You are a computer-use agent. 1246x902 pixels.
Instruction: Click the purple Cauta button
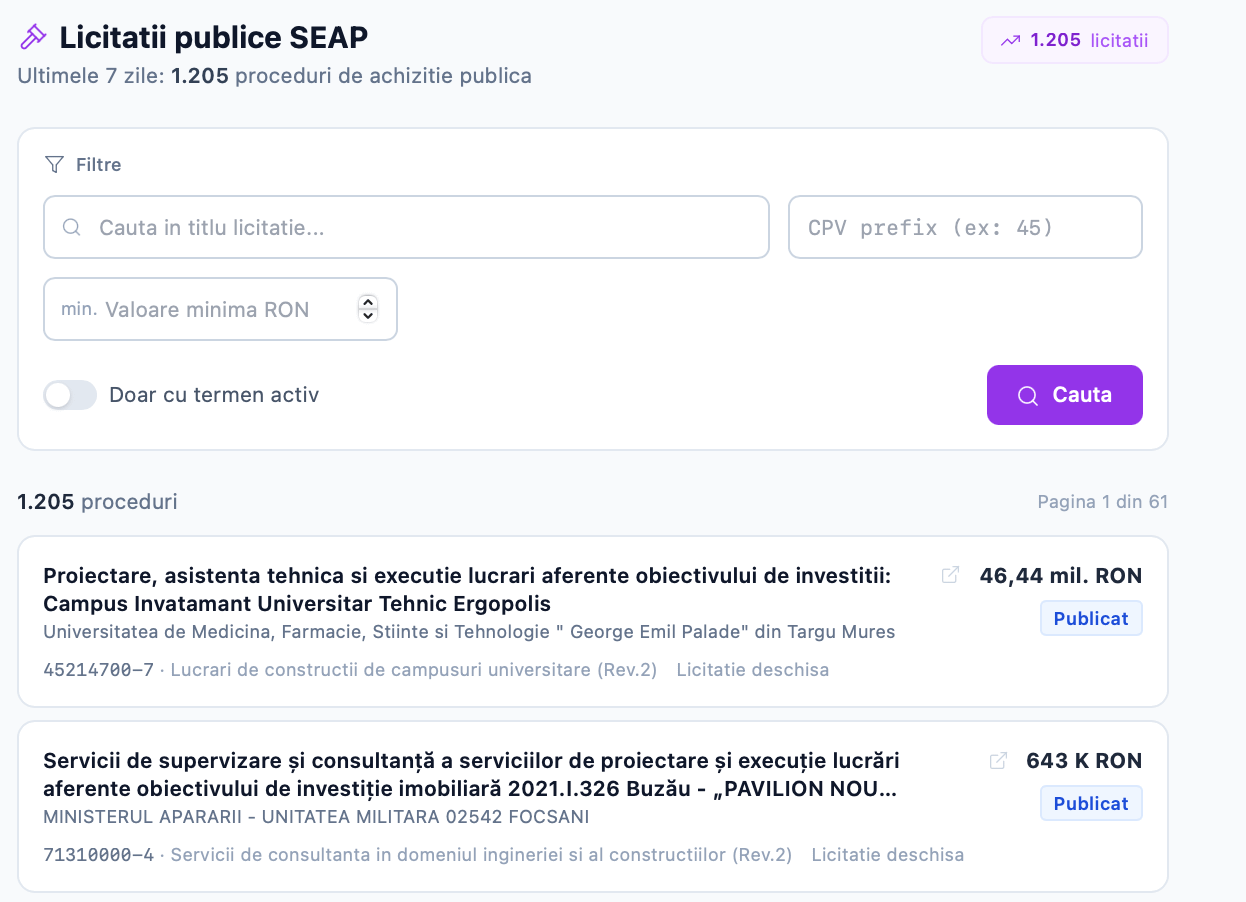click(1064, 395)
